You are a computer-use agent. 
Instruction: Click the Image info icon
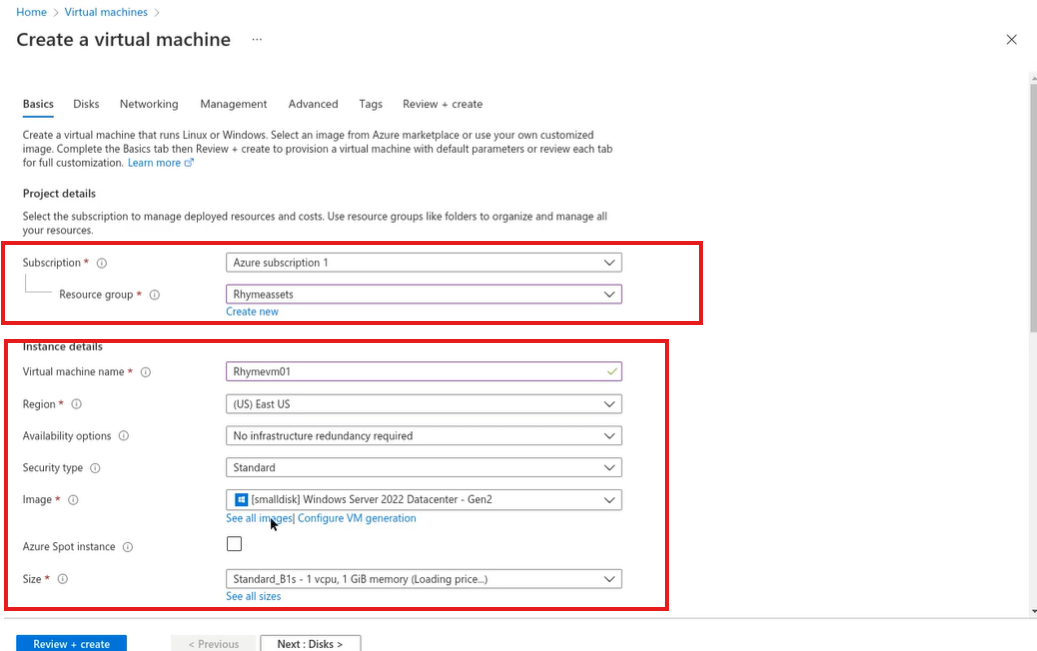[73, 500]
